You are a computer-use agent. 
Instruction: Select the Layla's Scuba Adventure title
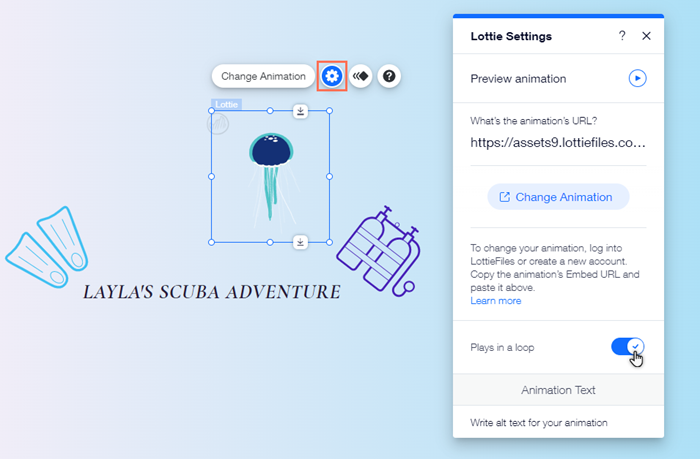click(x=212, y=292)
